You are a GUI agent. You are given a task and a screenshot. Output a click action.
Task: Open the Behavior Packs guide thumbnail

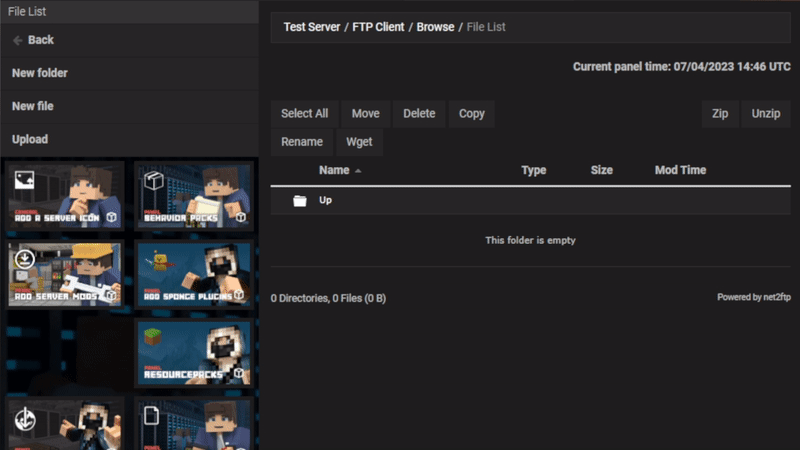(x=192, y=195)
